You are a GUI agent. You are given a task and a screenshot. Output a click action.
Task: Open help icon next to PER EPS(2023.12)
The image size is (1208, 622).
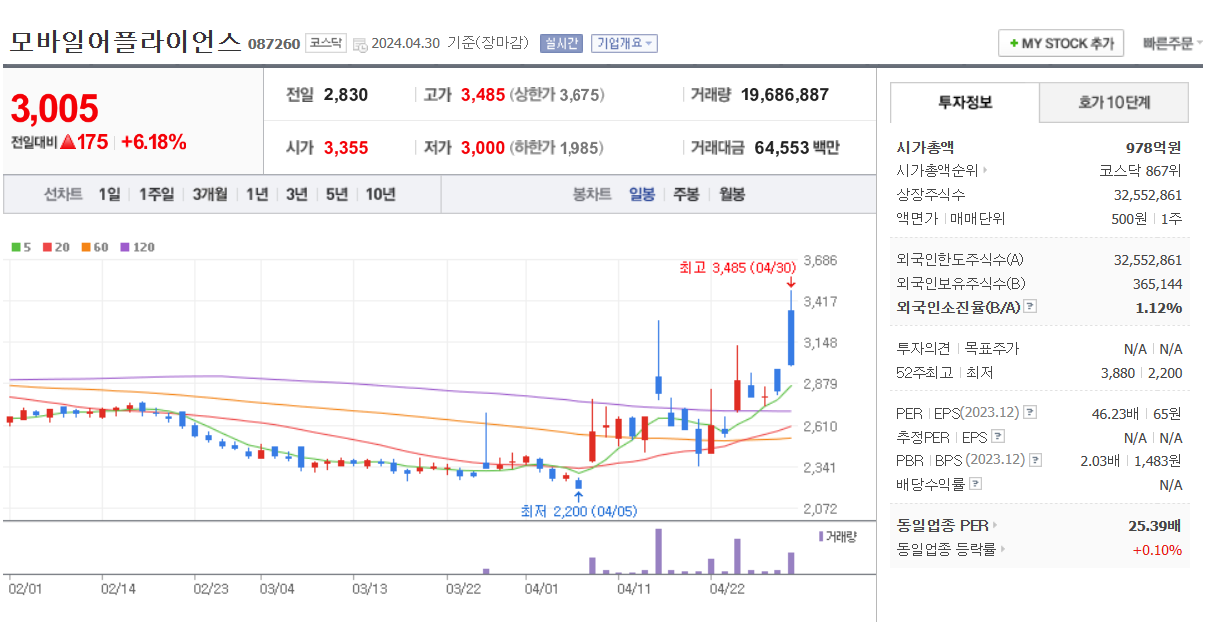point(1030,413)
